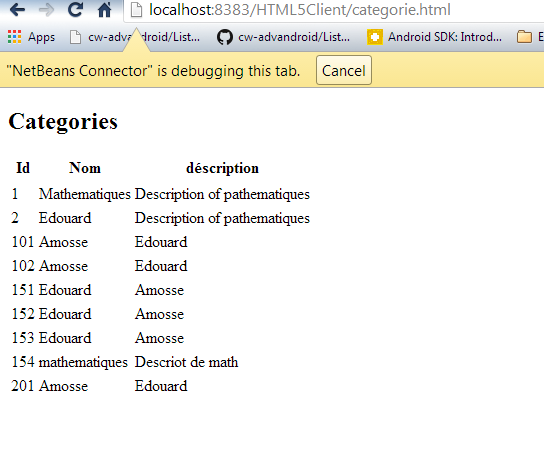
Task: Click the id 201 row Amosse cell
Action: pyautogui.click(x=63, y=386)
